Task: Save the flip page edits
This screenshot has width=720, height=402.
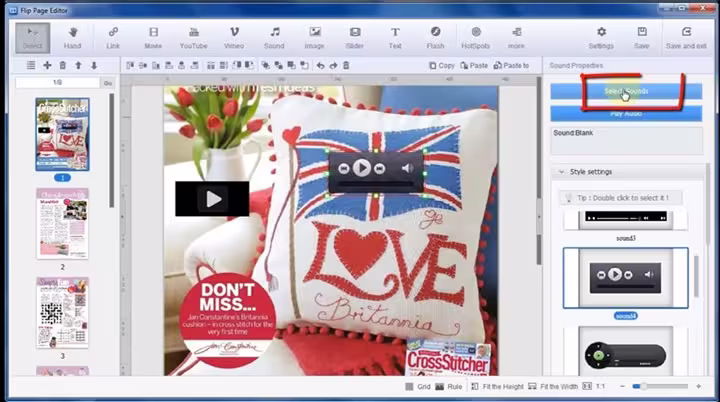Action: tap(642, 38)
